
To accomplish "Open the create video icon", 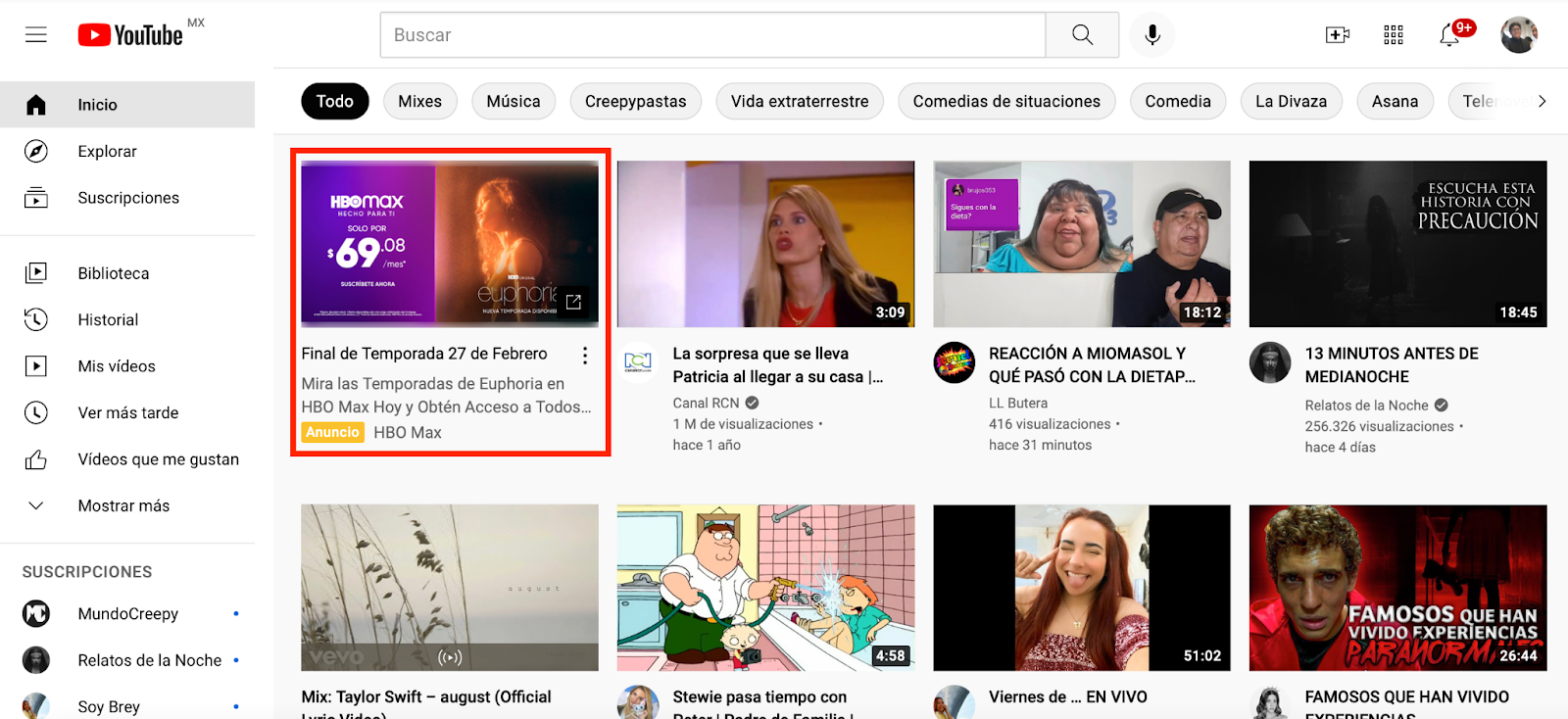I will [1337, 35].
